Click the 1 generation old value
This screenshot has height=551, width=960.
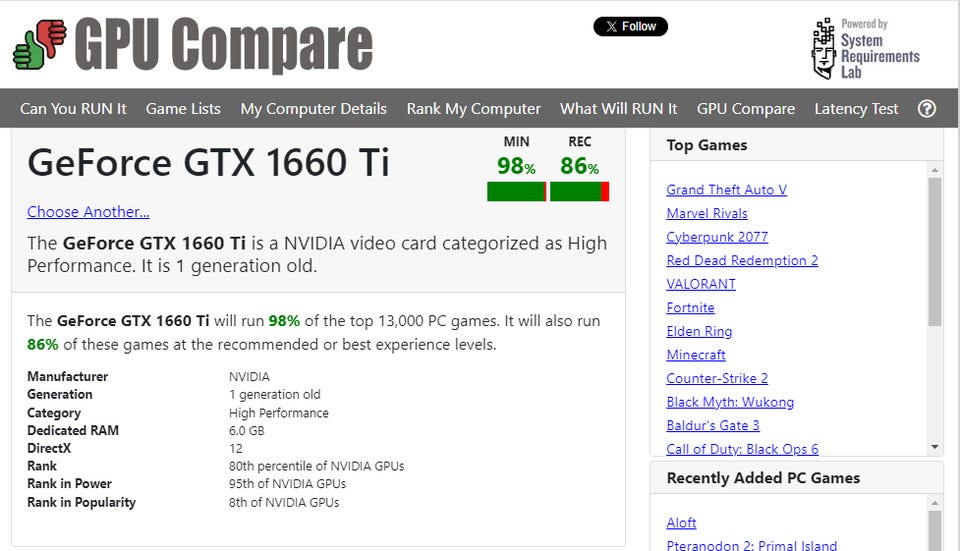click(275, 394)
